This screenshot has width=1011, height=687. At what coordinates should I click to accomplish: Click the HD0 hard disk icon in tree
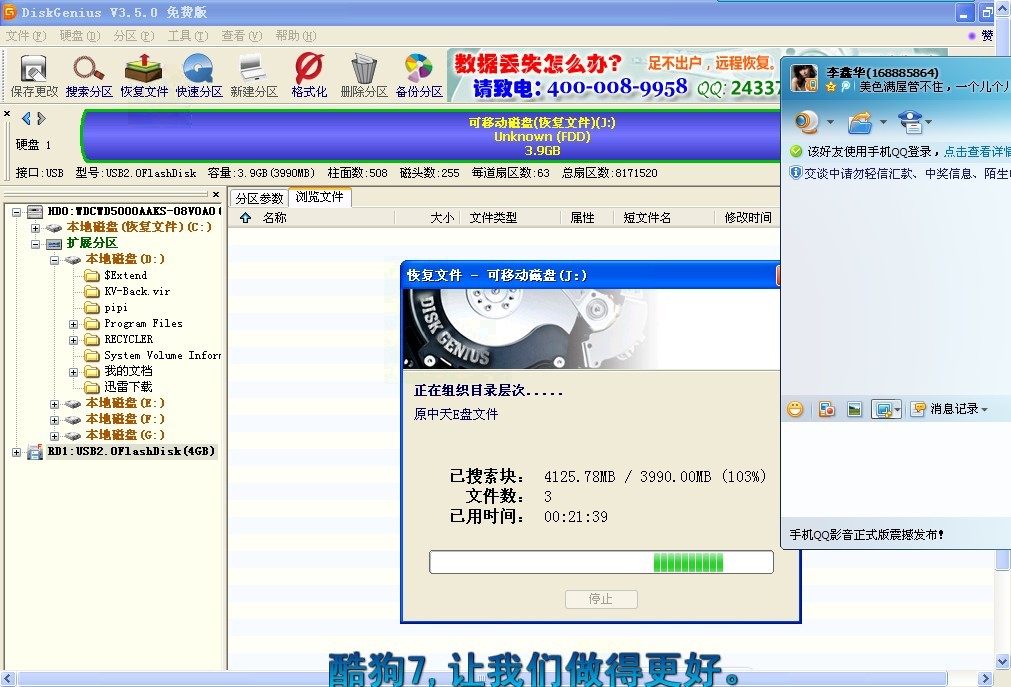click(35, 211)
